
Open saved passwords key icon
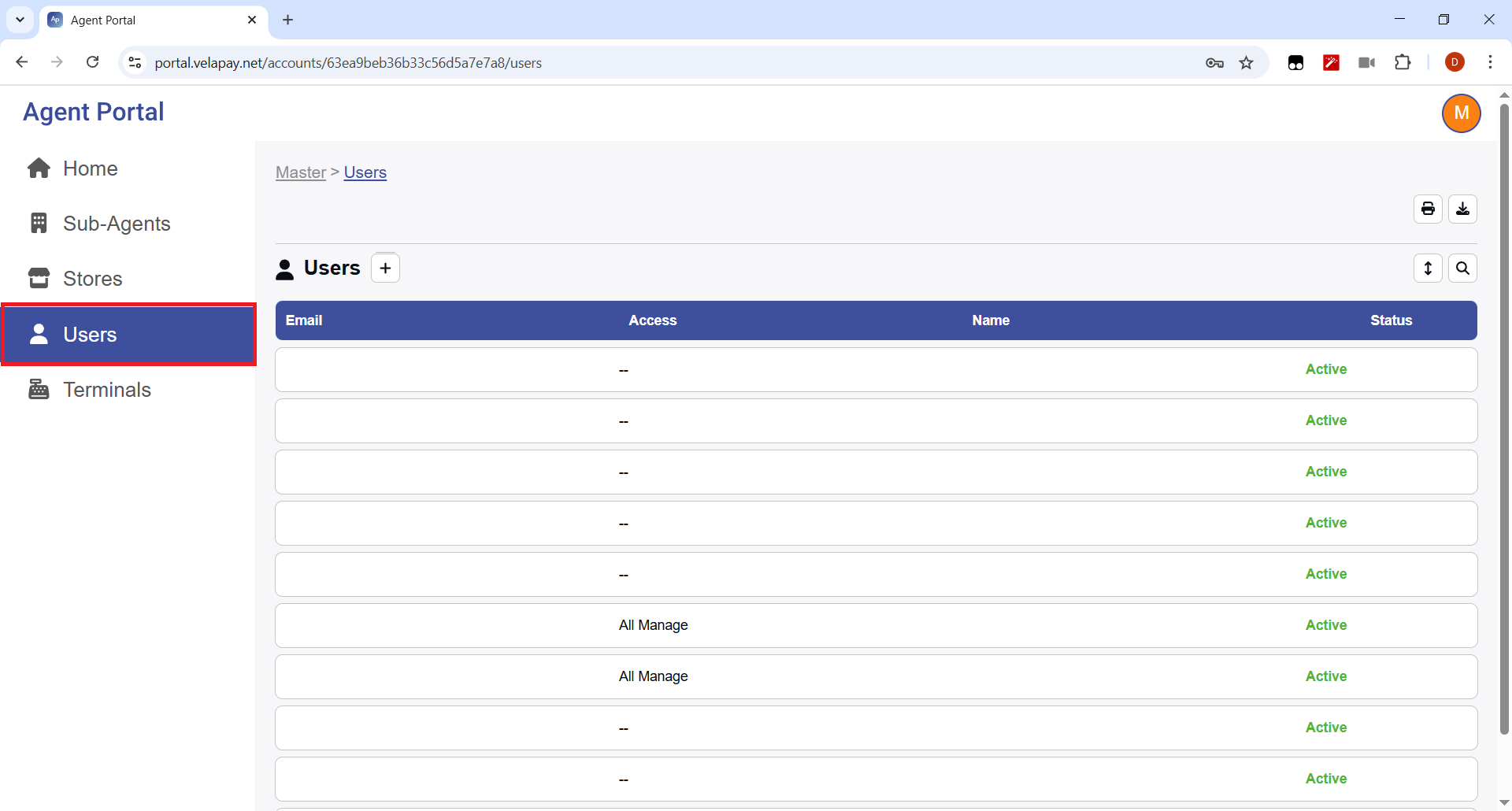coord(1214,63)
